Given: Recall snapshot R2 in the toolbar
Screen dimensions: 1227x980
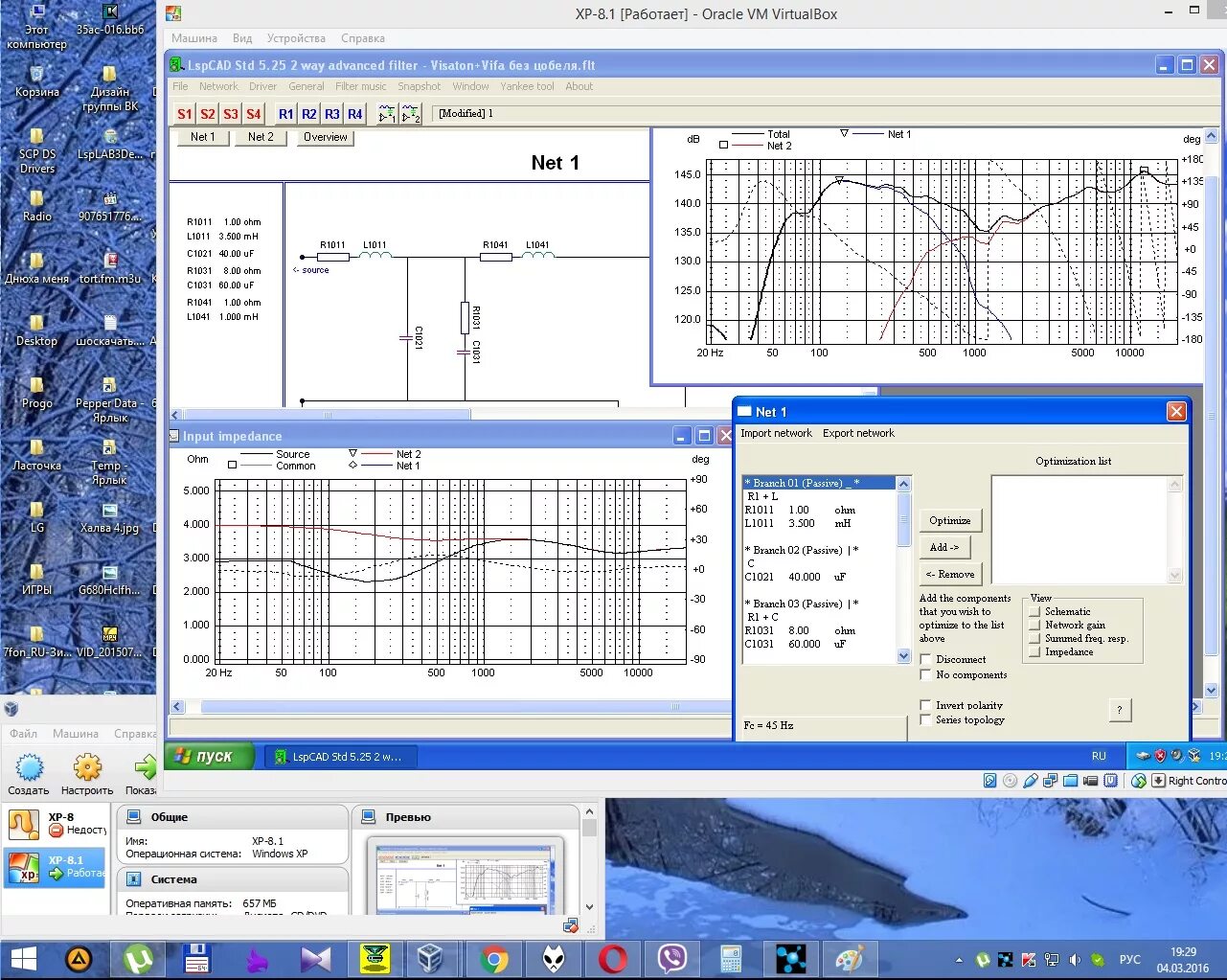Looking at the screenshot, I should [309, 114].
